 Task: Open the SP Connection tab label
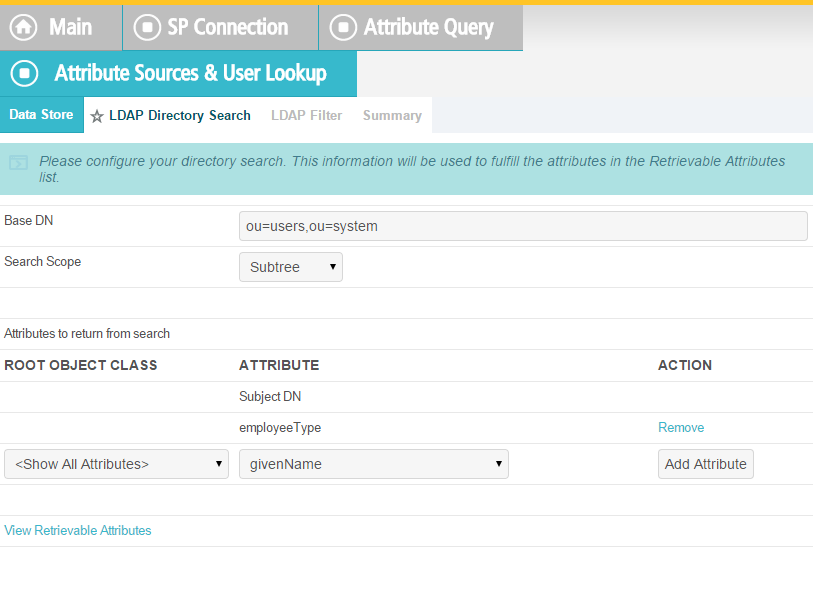[227, 27]
